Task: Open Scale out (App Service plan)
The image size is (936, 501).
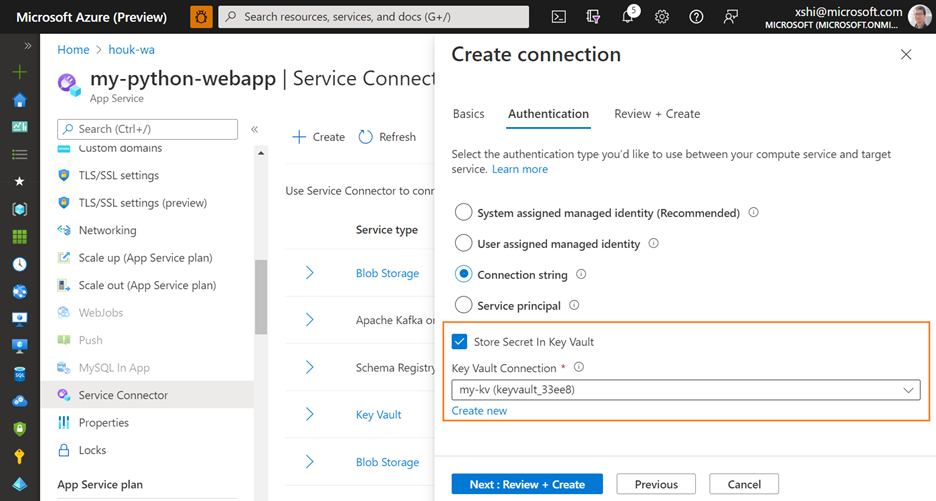Action: 147,285
